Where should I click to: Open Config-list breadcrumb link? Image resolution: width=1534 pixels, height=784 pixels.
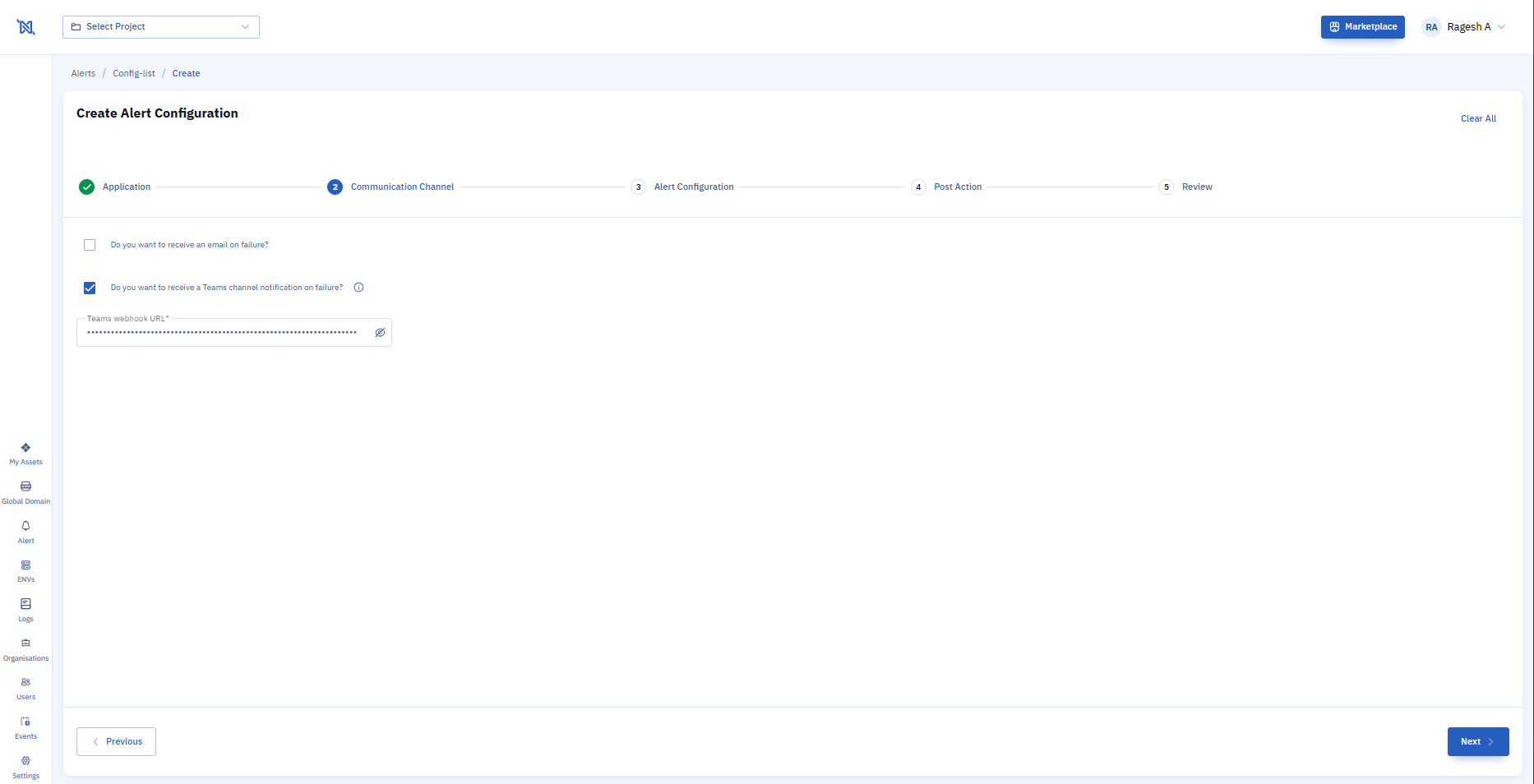click(x=134, y=73)
